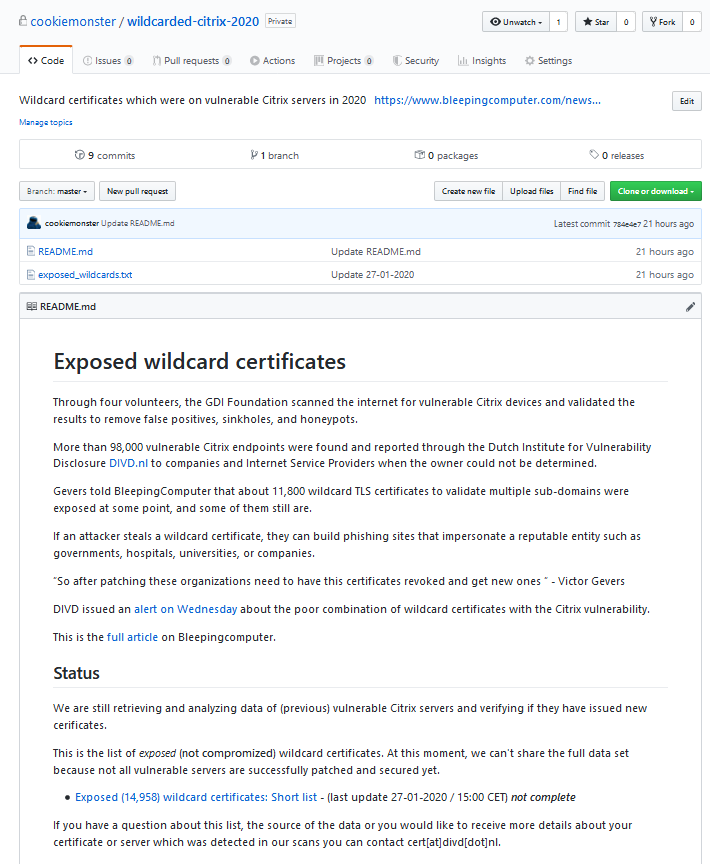The image size is (710, 864).
Task: Click the Pull requests tab icon
Action: pyautogui.click(x=157, y=61)
